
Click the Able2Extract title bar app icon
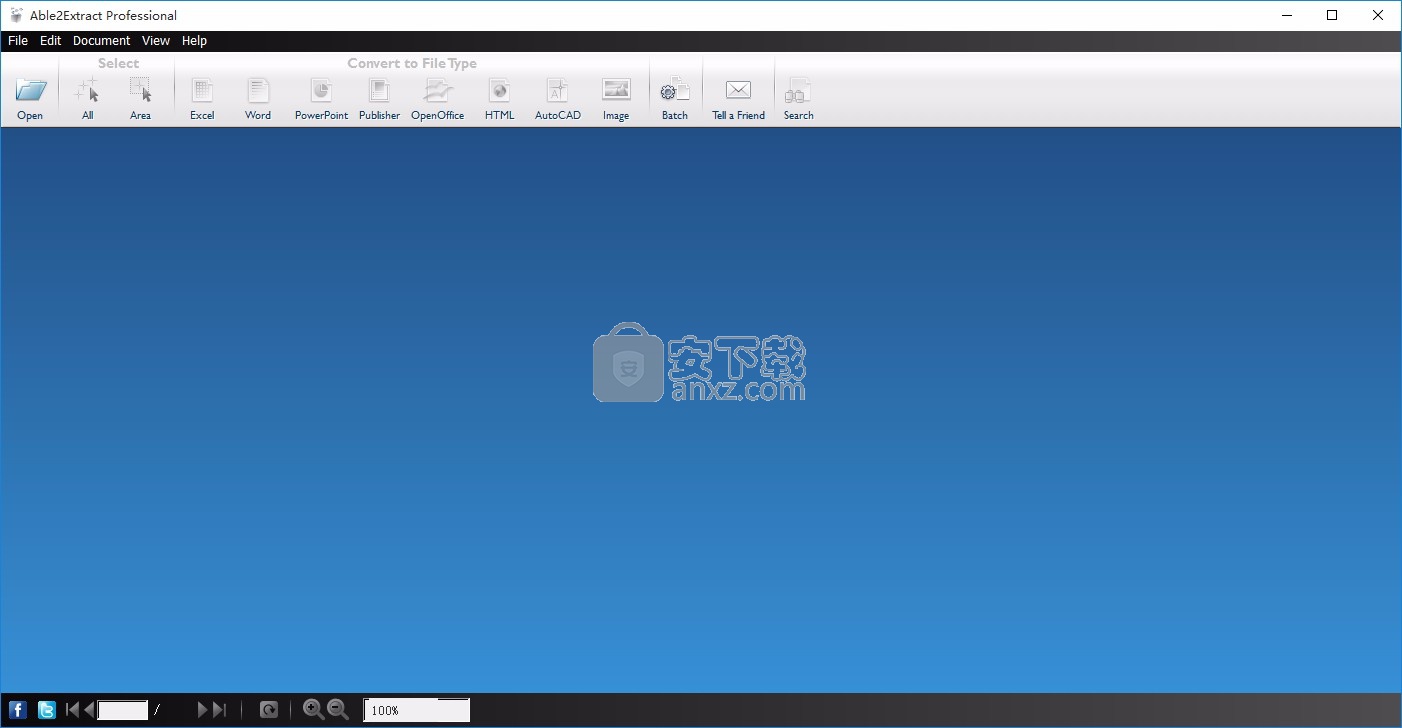click(x=16, y=15)
